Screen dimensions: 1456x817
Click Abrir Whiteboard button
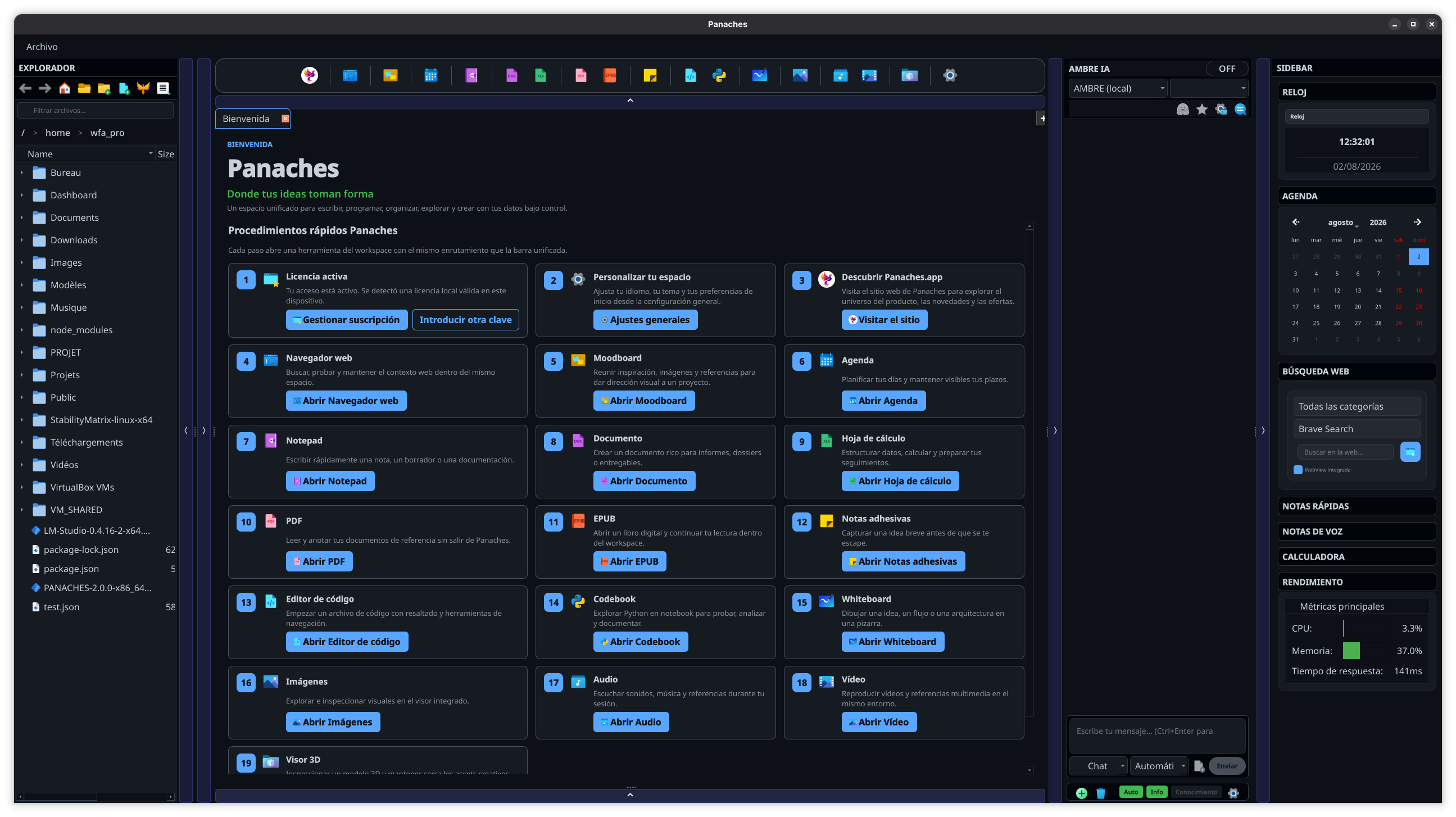point(892,642)
